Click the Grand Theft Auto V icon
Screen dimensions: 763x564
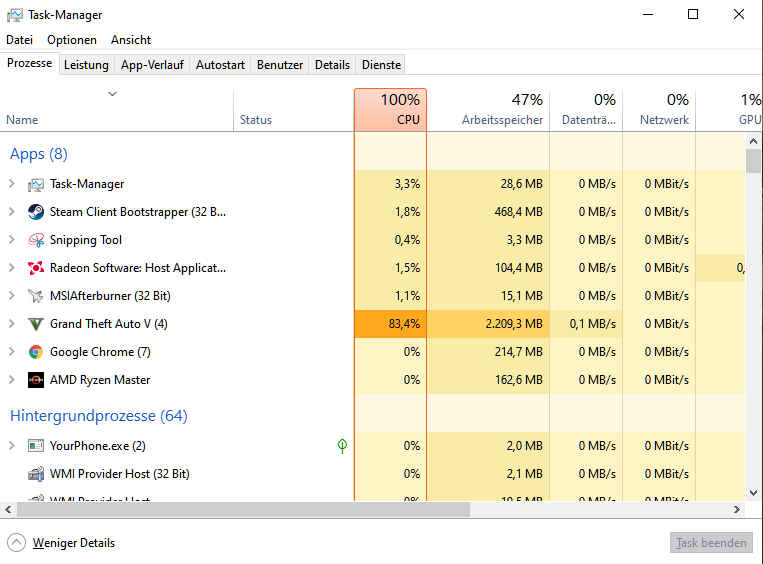click(x=36, y=324)
